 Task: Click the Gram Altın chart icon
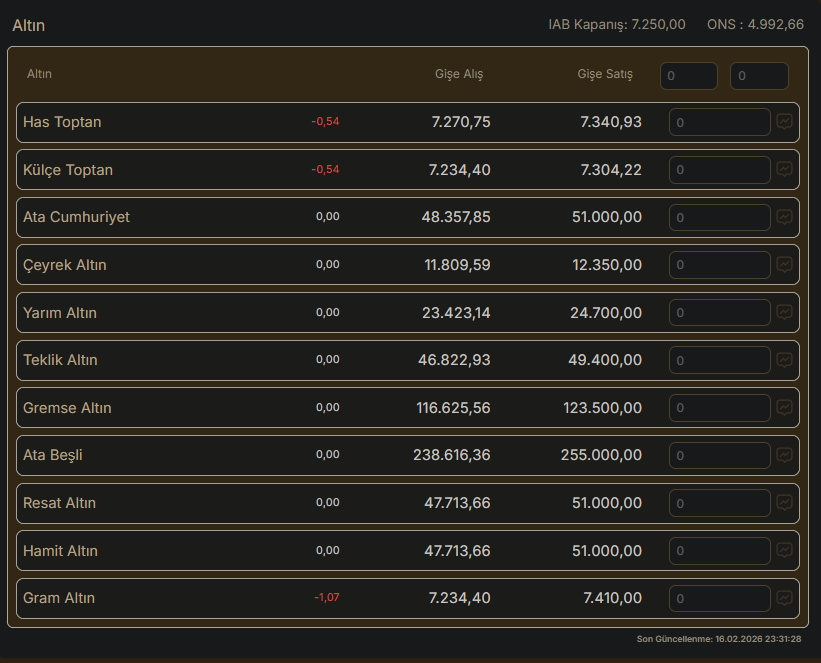785,598
